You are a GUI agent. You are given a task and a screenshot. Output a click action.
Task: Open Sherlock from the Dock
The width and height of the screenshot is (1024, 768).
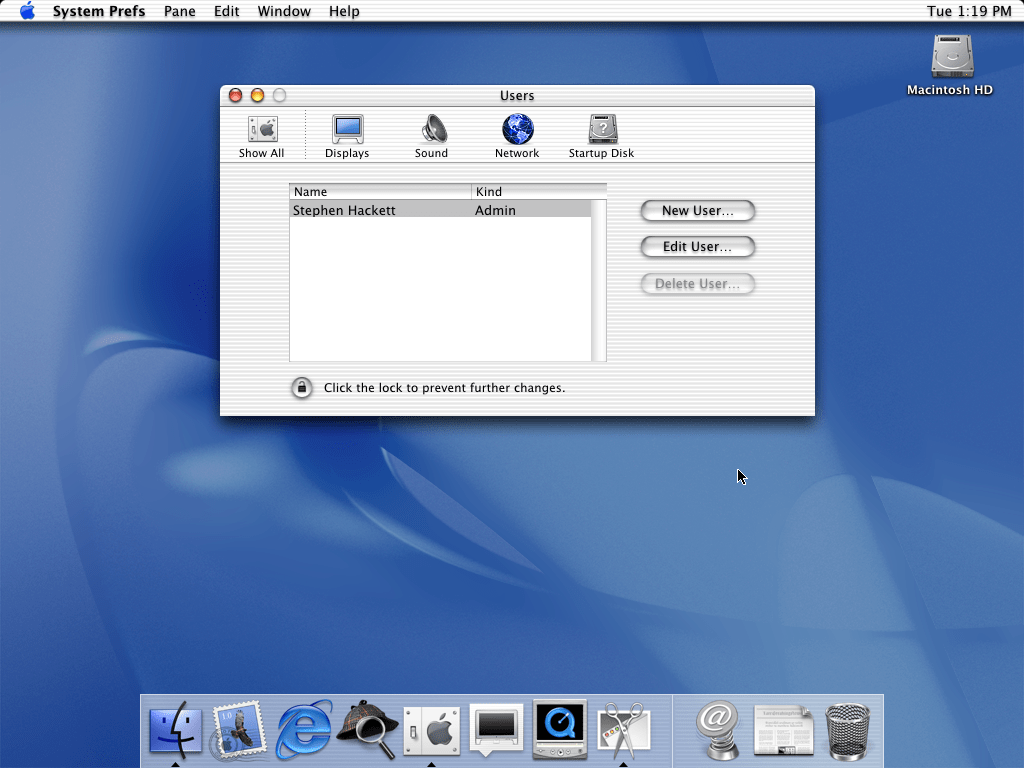368,728
